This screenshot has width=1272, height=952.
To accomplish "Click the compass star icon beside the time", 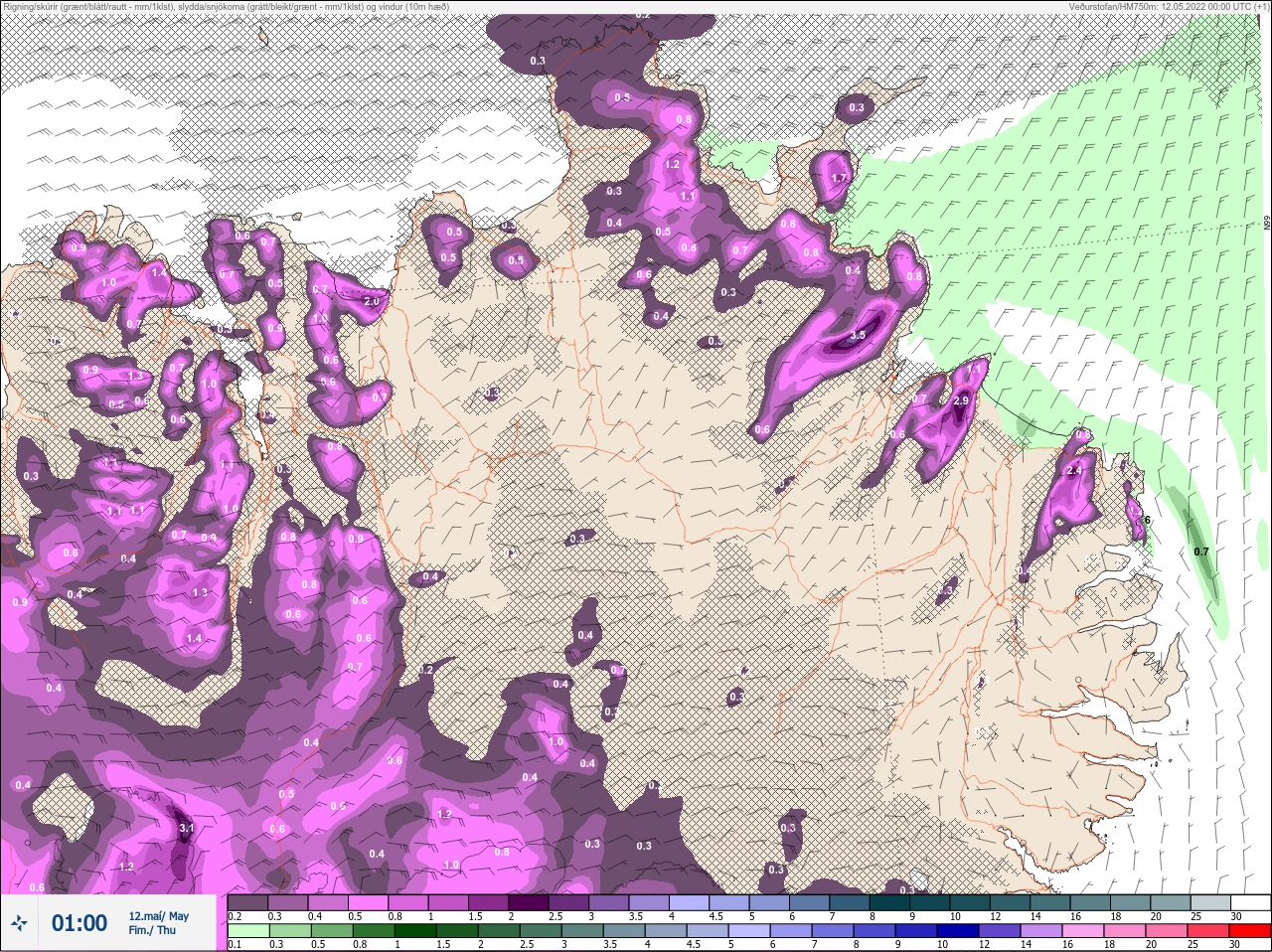I will [20, 922].
